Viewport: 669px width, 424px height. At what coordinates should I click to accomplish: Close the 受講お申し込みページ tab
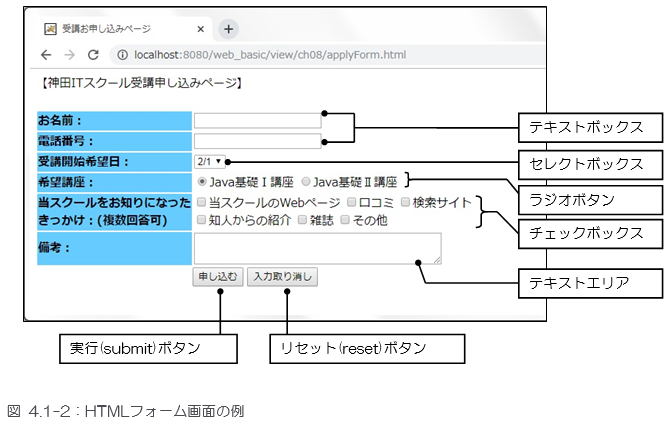pyautogui.click(x=201, y=29)
